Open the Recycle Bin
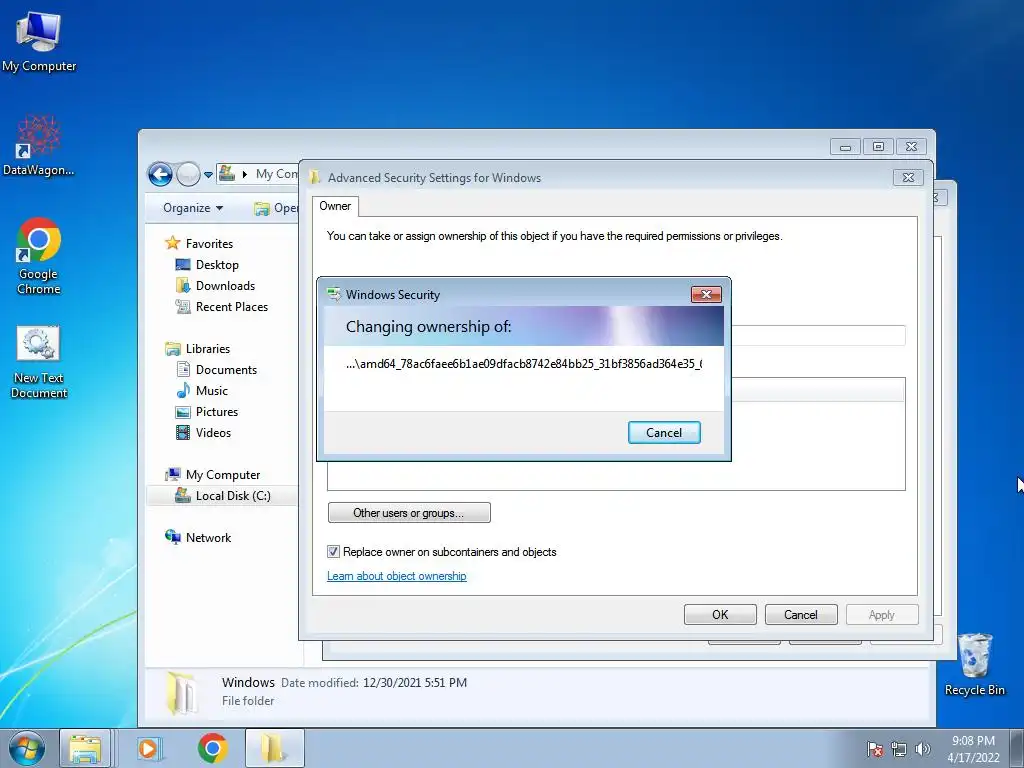1024x768 pixels. point(974,664)
